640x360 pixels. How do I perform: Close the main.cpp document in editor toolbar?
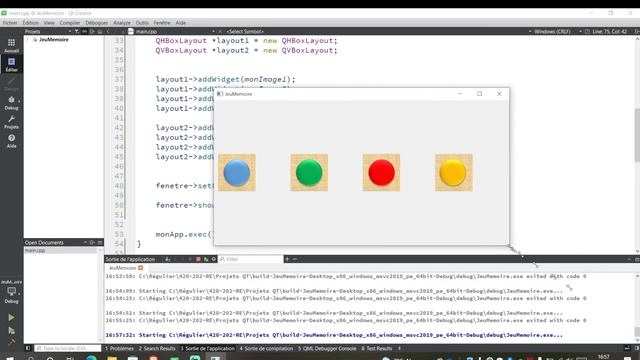(220, 31)
